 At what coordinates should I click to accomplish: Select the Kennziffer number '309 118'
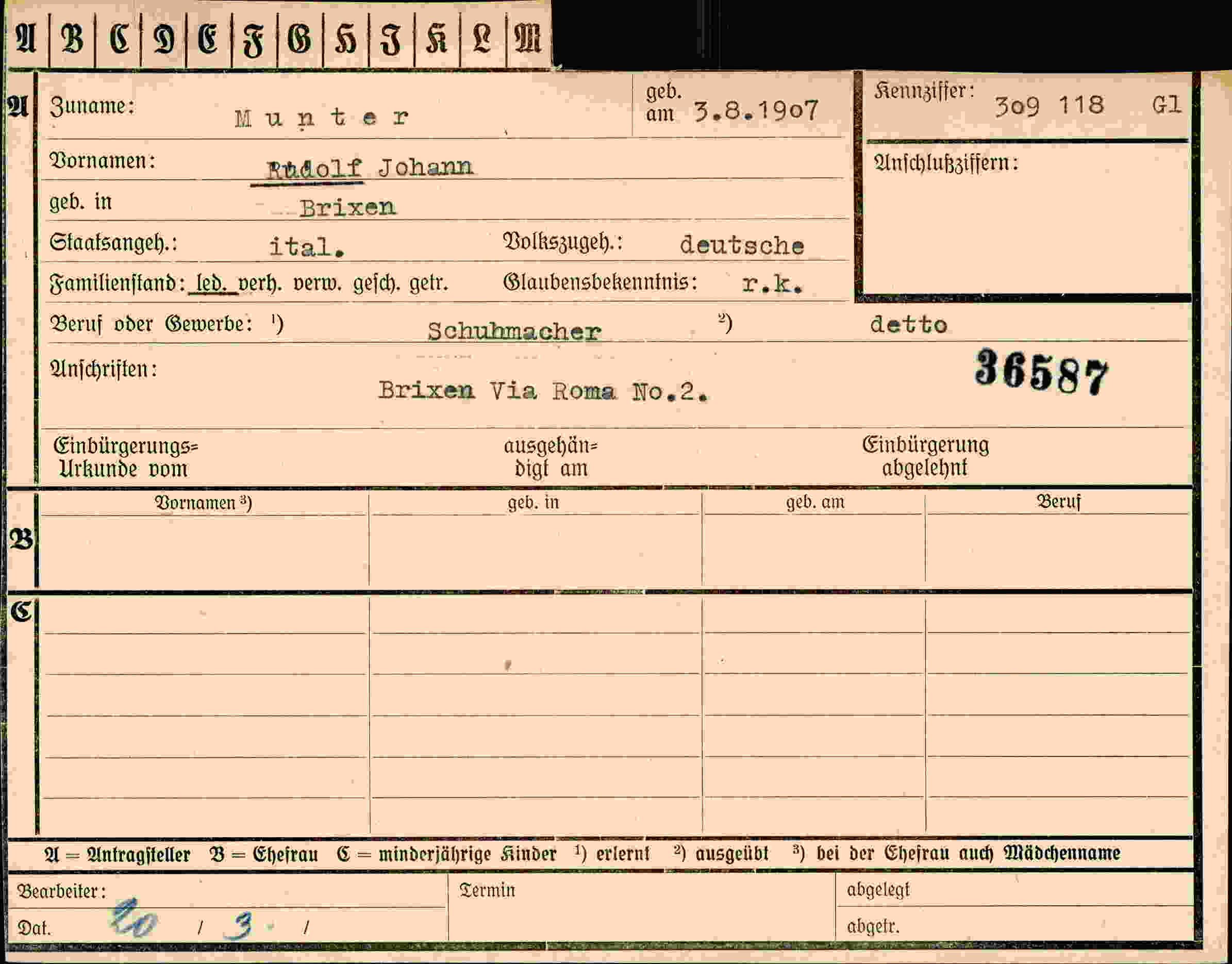[1048, 106]
